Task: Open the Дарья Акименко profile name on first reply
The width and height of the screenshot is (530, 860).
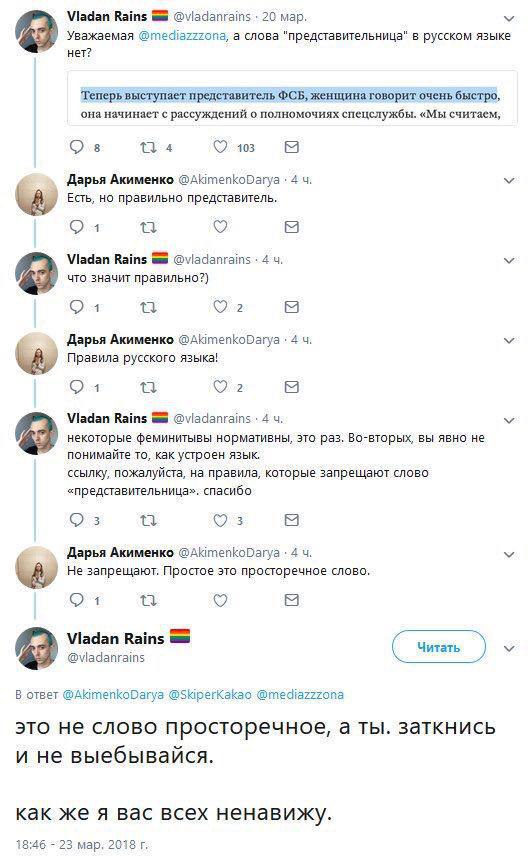Action: 120,179
